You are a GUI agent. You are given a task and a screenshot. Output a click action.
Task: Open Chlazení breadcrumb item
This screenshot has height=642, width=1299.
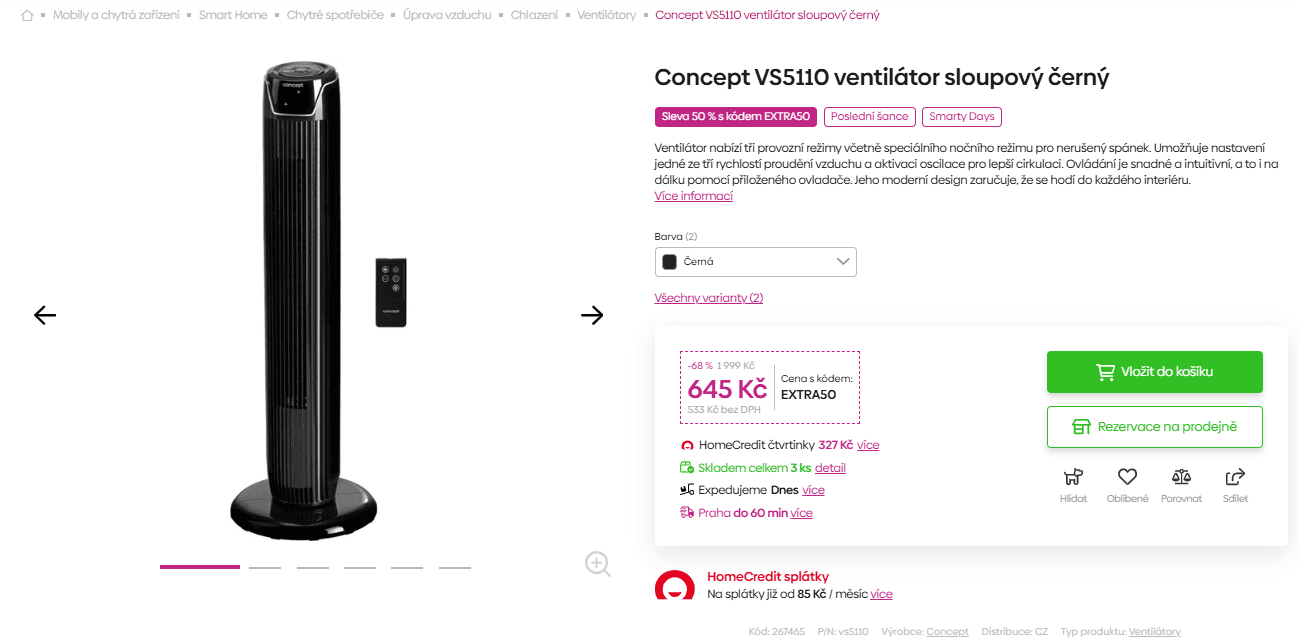tap(534, 16)
